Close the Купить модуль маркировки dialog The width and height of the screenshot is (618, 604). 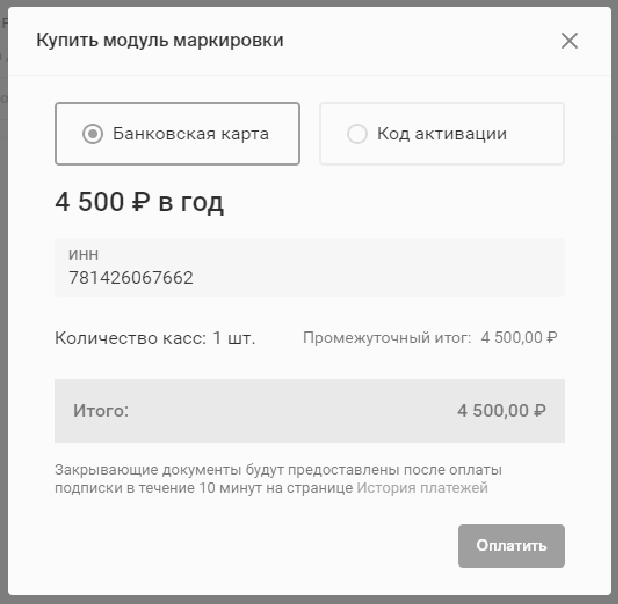click(x=570, y=41)
